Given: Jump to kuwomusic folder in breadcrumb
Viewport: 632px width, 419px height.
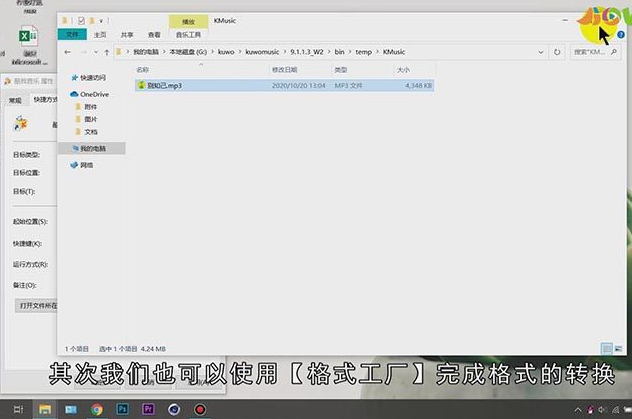Looking at the screenshot, I should (x=262, y=52).
